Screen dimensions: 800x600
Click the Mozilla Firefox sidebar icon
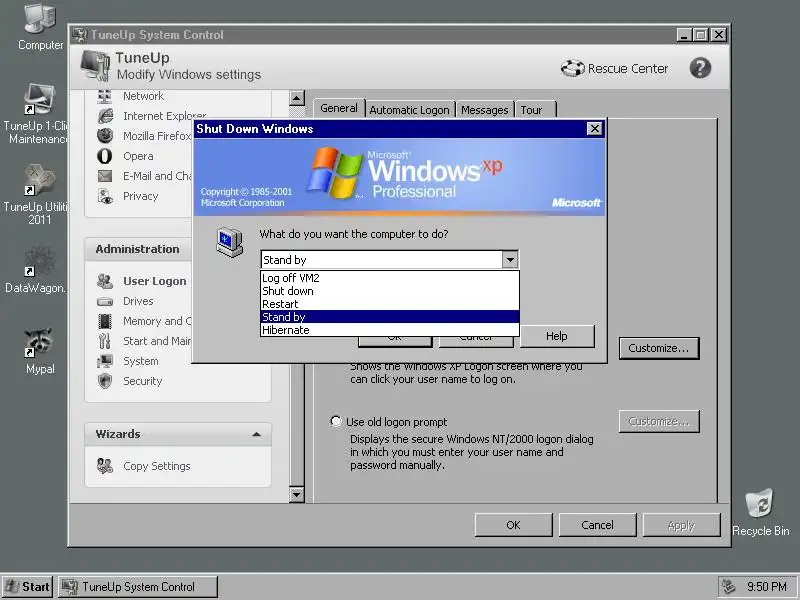105,136
